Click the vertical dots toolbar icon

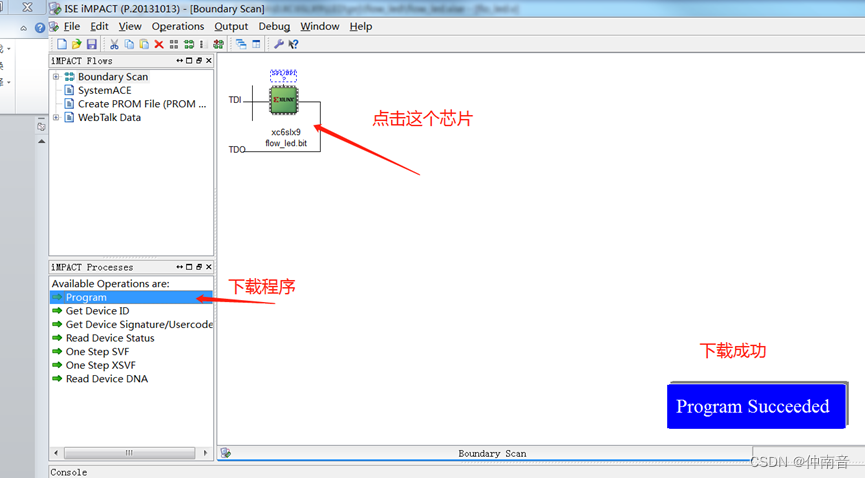click(201, 44)
